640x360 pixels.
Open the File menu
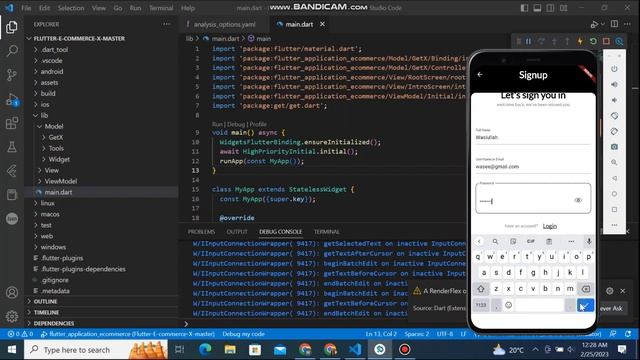point(26,8)
